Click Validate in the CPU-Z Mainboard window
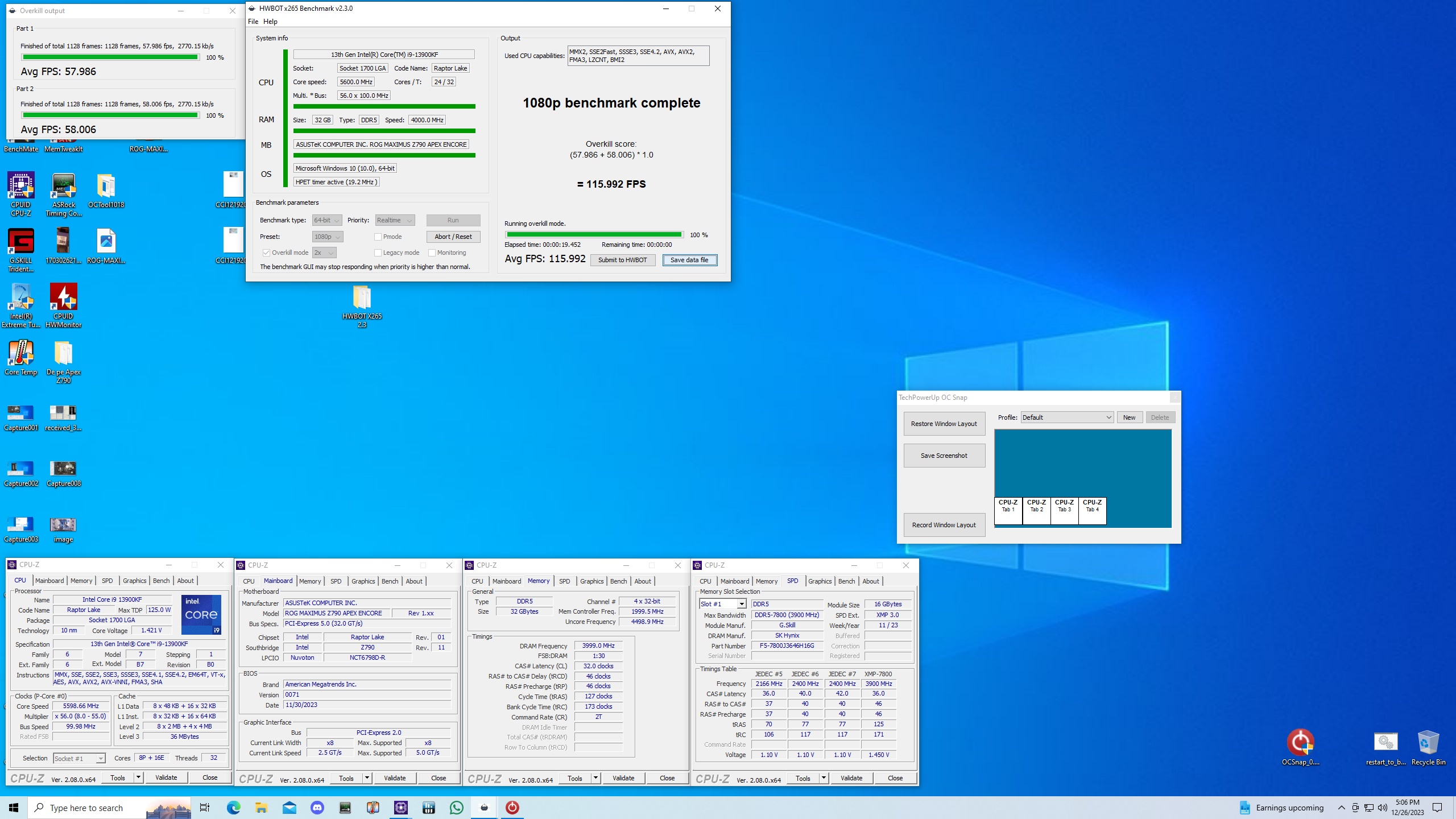Screen dimensions: 1456x819 (x=395, y=778)
